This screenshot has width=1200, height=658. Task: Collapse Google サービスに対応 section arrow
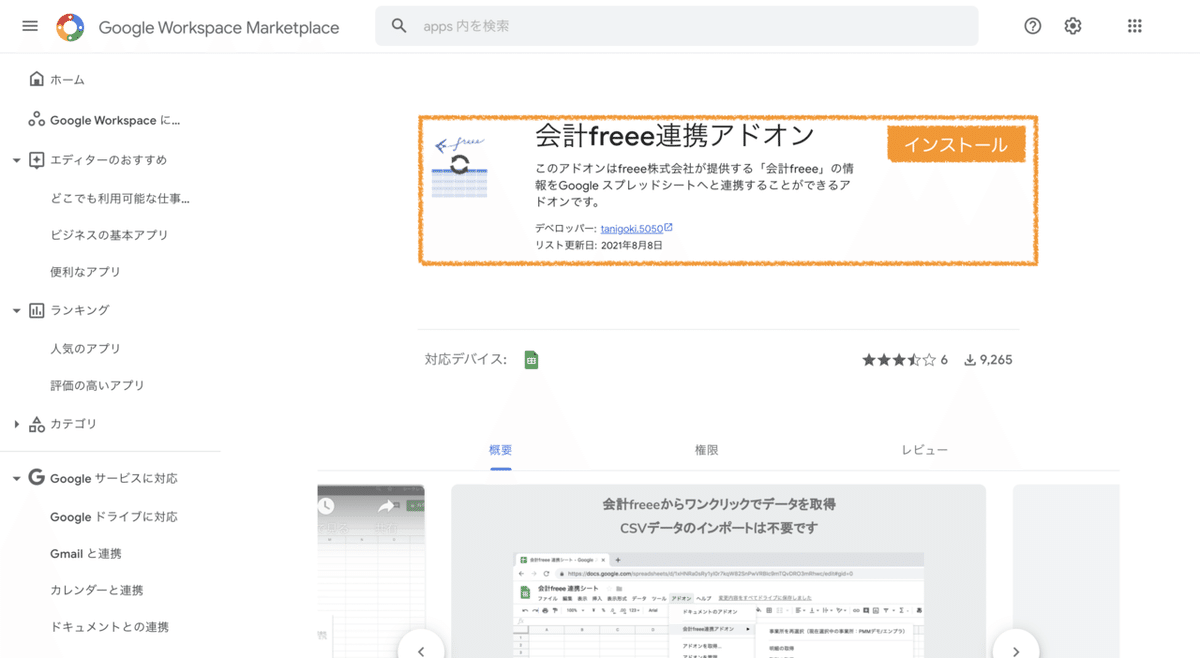click(16, 479)
